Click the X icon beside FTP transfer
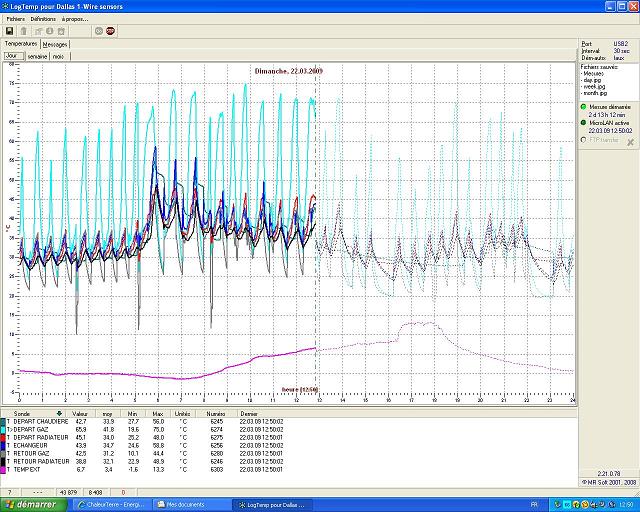 click(x=630, y=143)
